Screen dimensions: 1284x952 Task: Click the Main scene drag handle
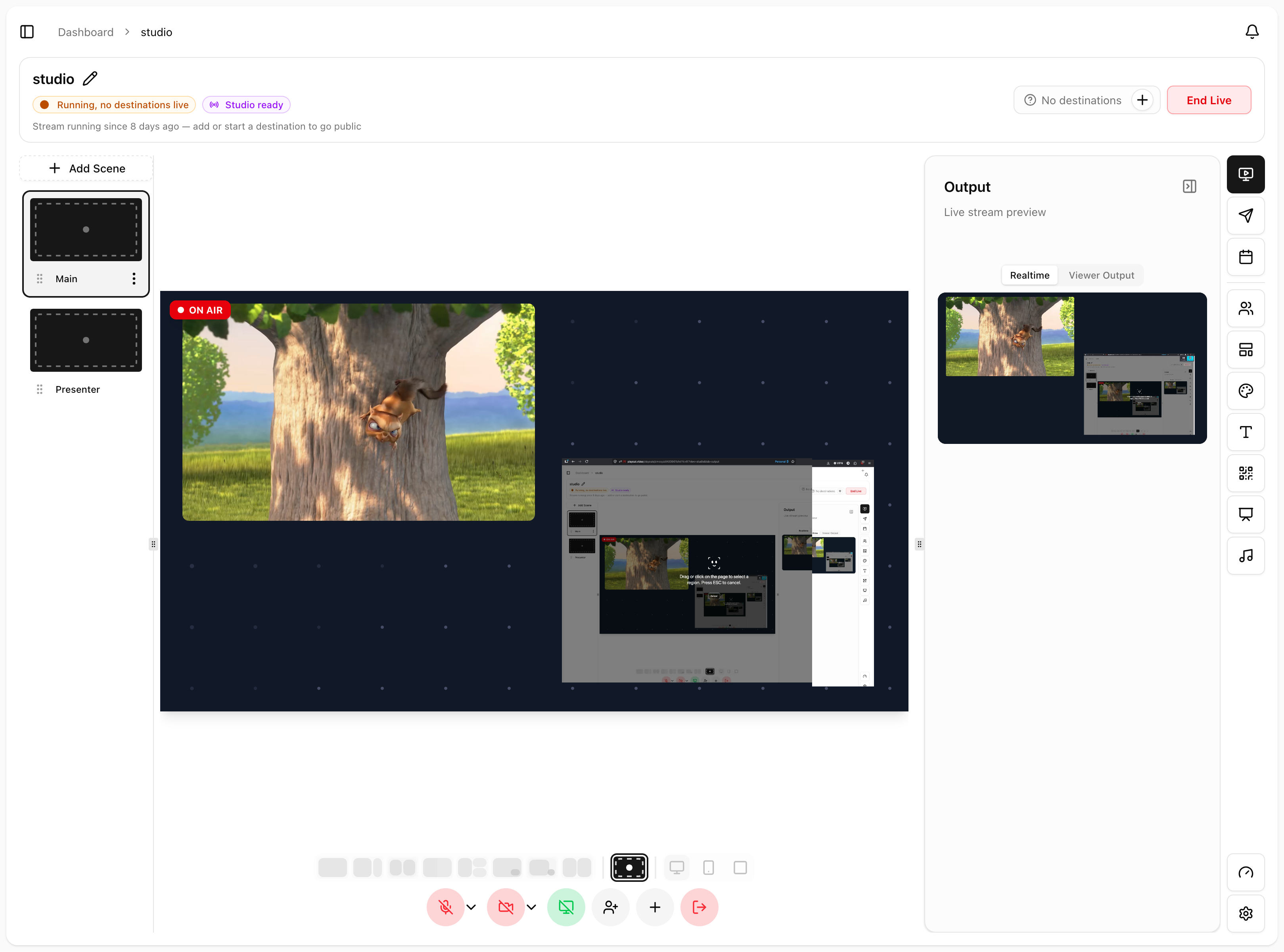(40, 279)
